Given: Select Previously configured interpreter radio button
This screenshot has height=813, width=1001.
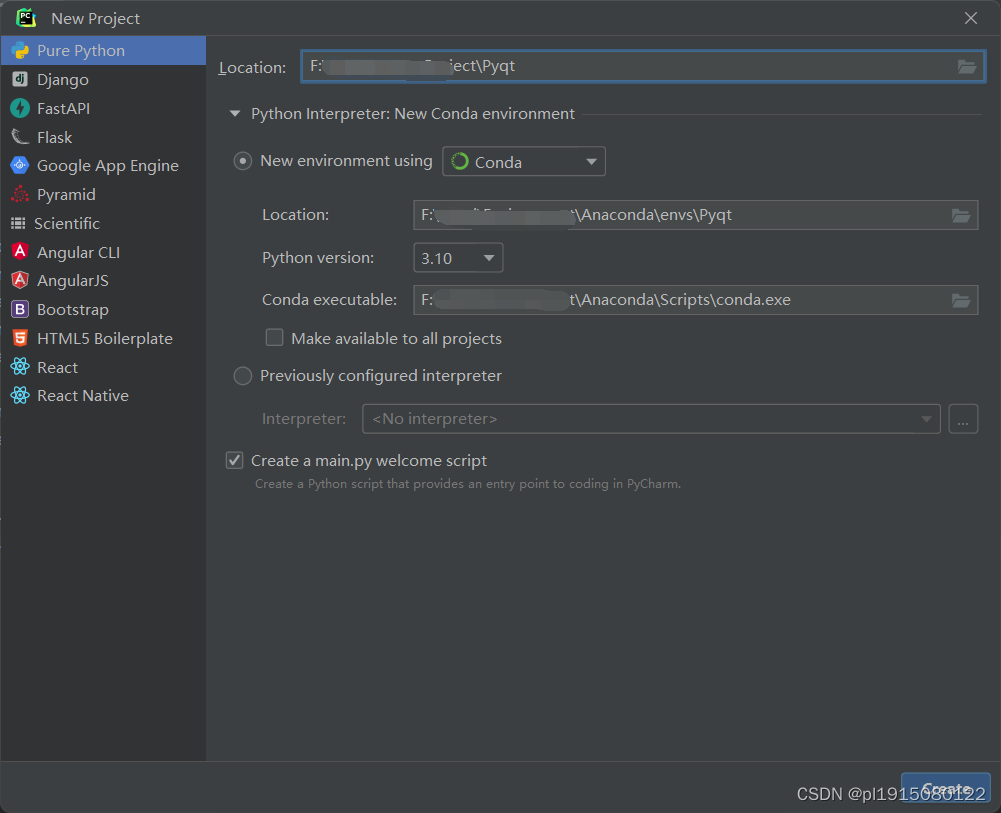Looking at the screenshot, I should [243, 376].
